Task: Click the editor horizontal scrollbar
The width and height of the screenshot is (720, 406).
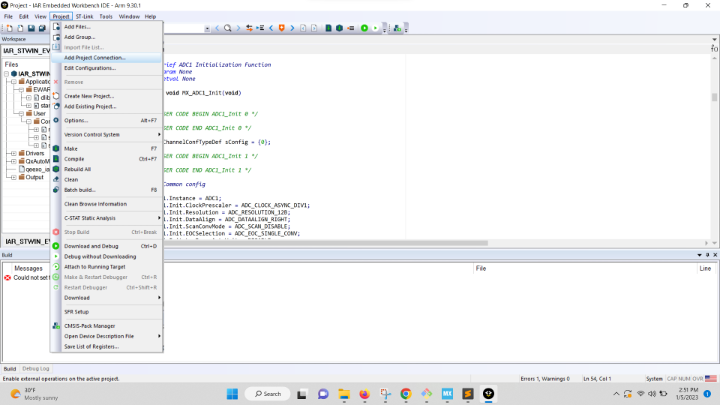Action: click(326, 243)
